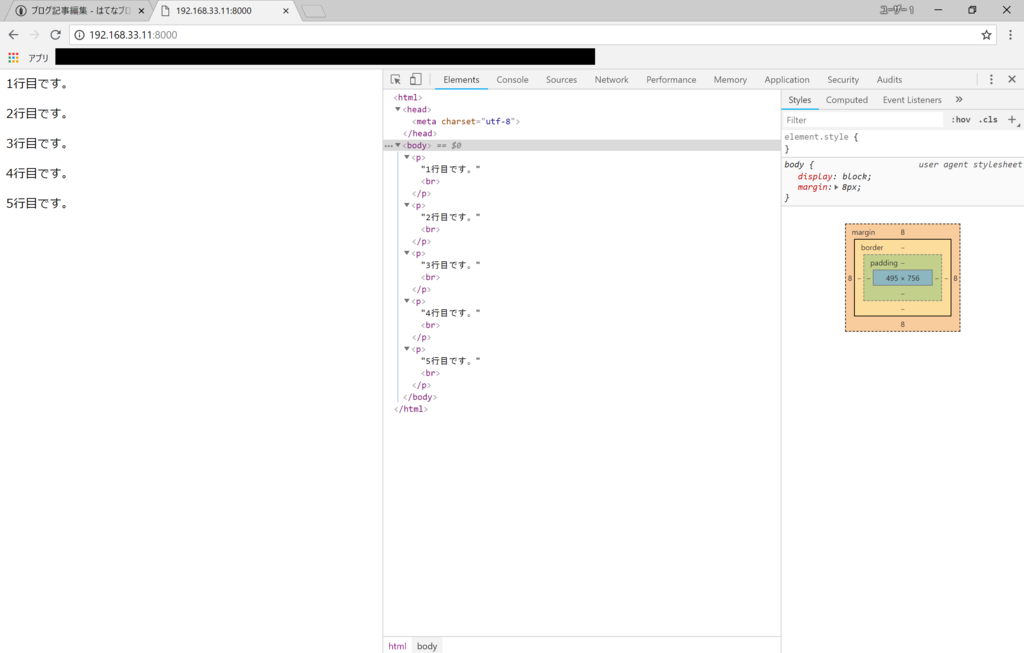Select the closing </head> tag row

pos(420,133)
